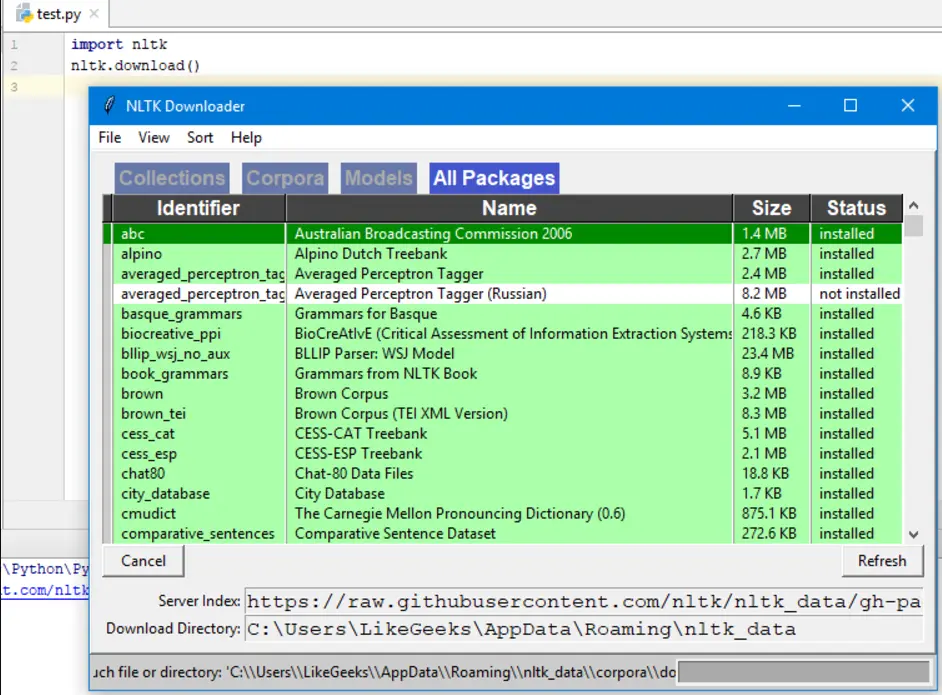Open the Sort menu
The width and height of the screenshot is (942, 695).
[x=200, y=138]
